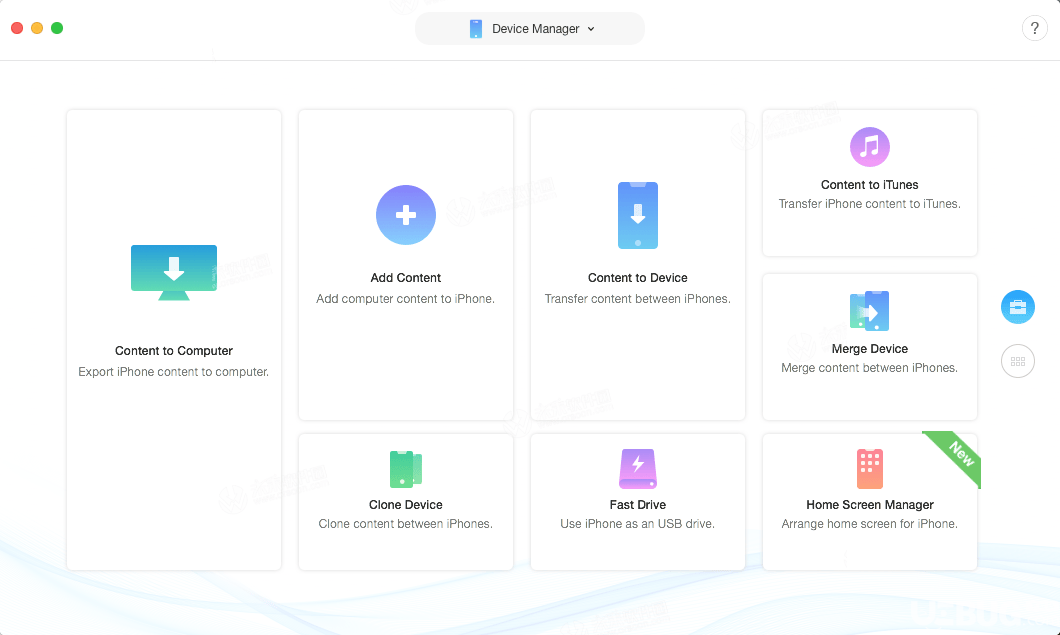This screenshot has width=1060, height=635.
Task: Select the Home Screen Manager panel
Action: tap(869, 500)
